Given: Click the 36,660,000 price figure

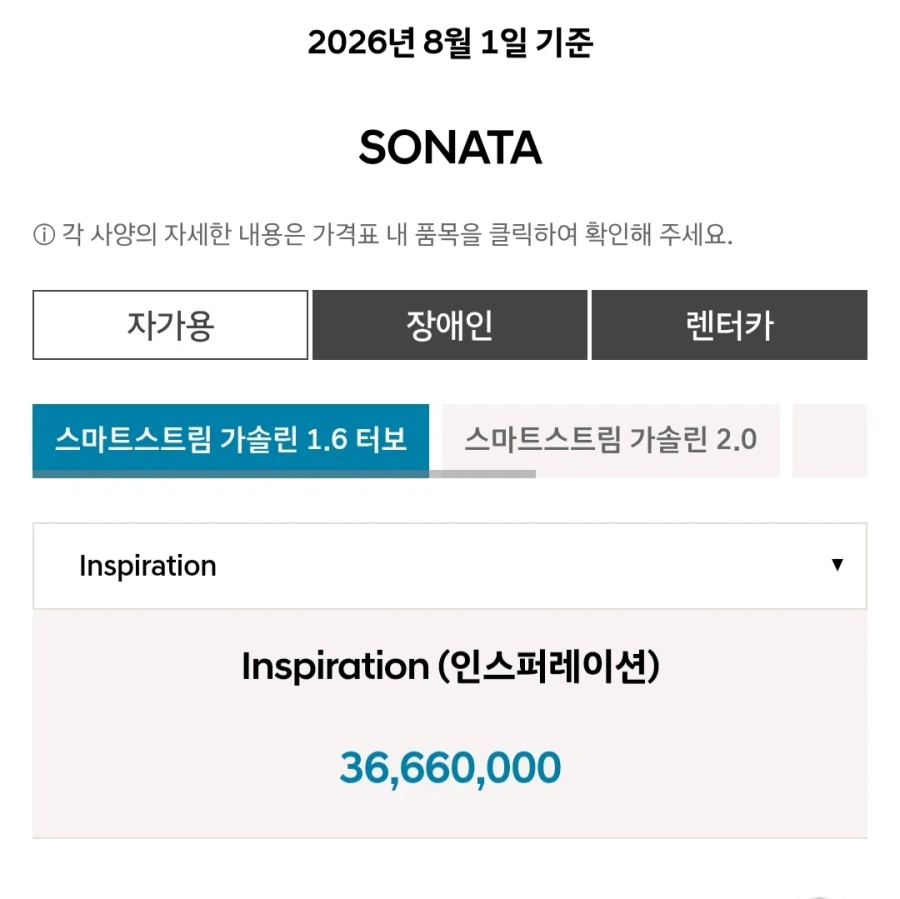Looking at the screenshot, I should [x=451, y=768].
